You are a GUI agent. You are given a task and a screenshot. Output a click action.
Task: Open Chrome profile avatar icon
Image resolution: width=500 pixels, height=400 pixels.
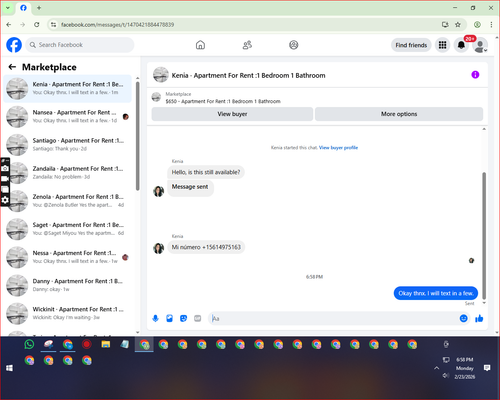(x=477, y=25)
